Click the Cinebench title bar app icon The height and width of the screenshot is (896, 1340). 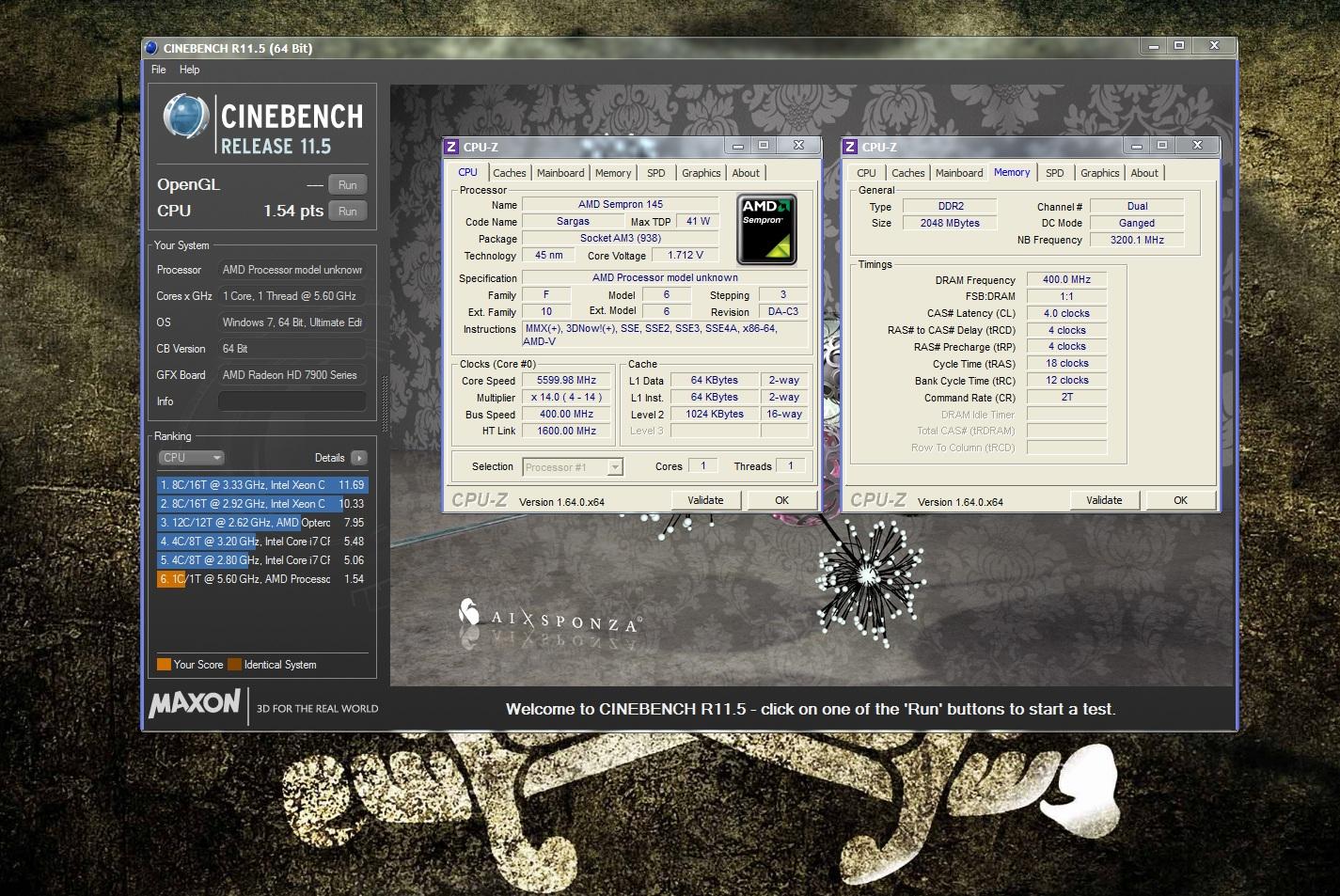(x=151, y=48)
